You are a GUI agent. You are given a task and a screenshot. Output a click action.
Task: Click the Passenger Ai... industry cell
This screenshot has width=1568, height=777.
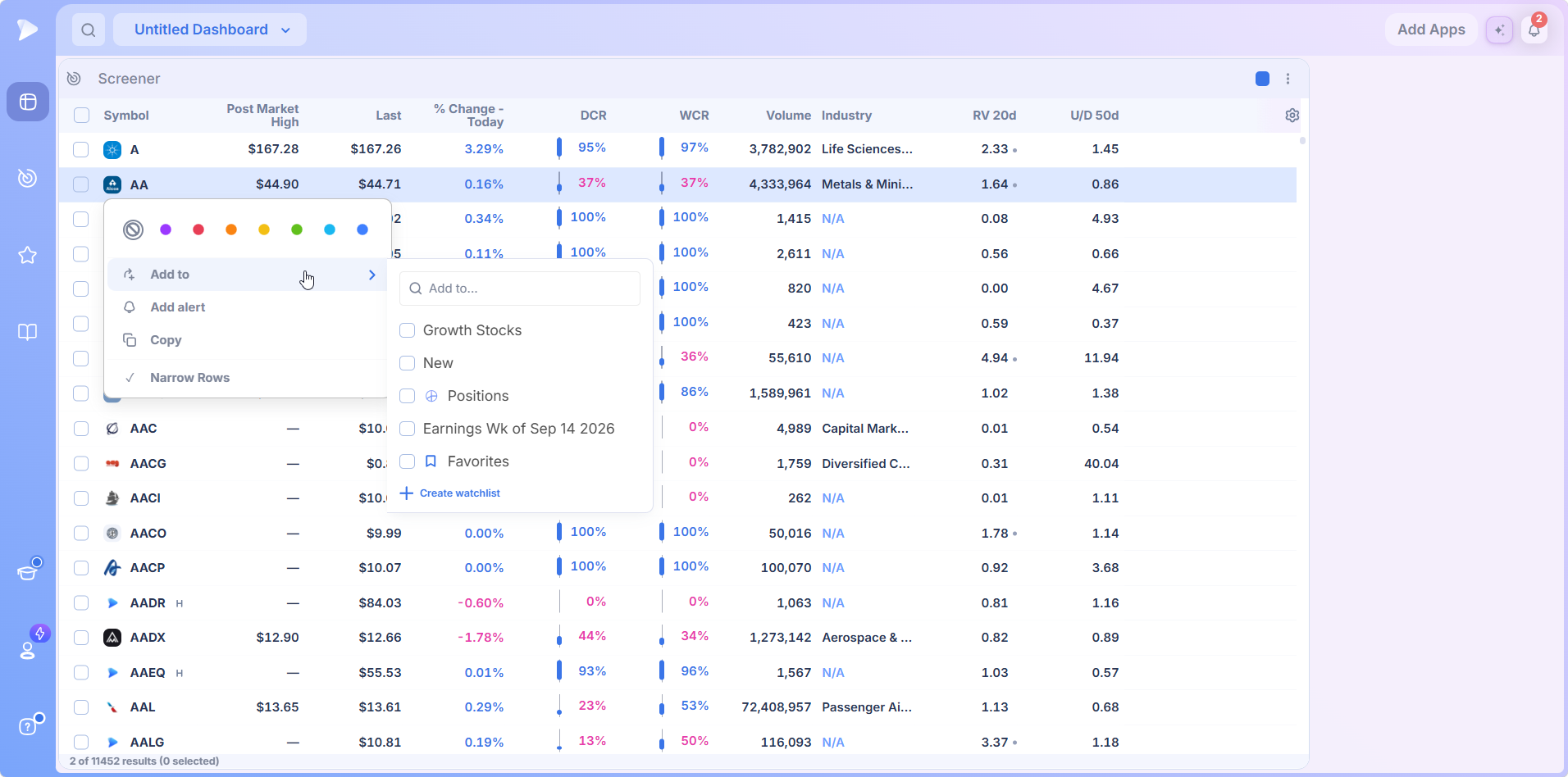pyautogui.click(x=867, y=707)
